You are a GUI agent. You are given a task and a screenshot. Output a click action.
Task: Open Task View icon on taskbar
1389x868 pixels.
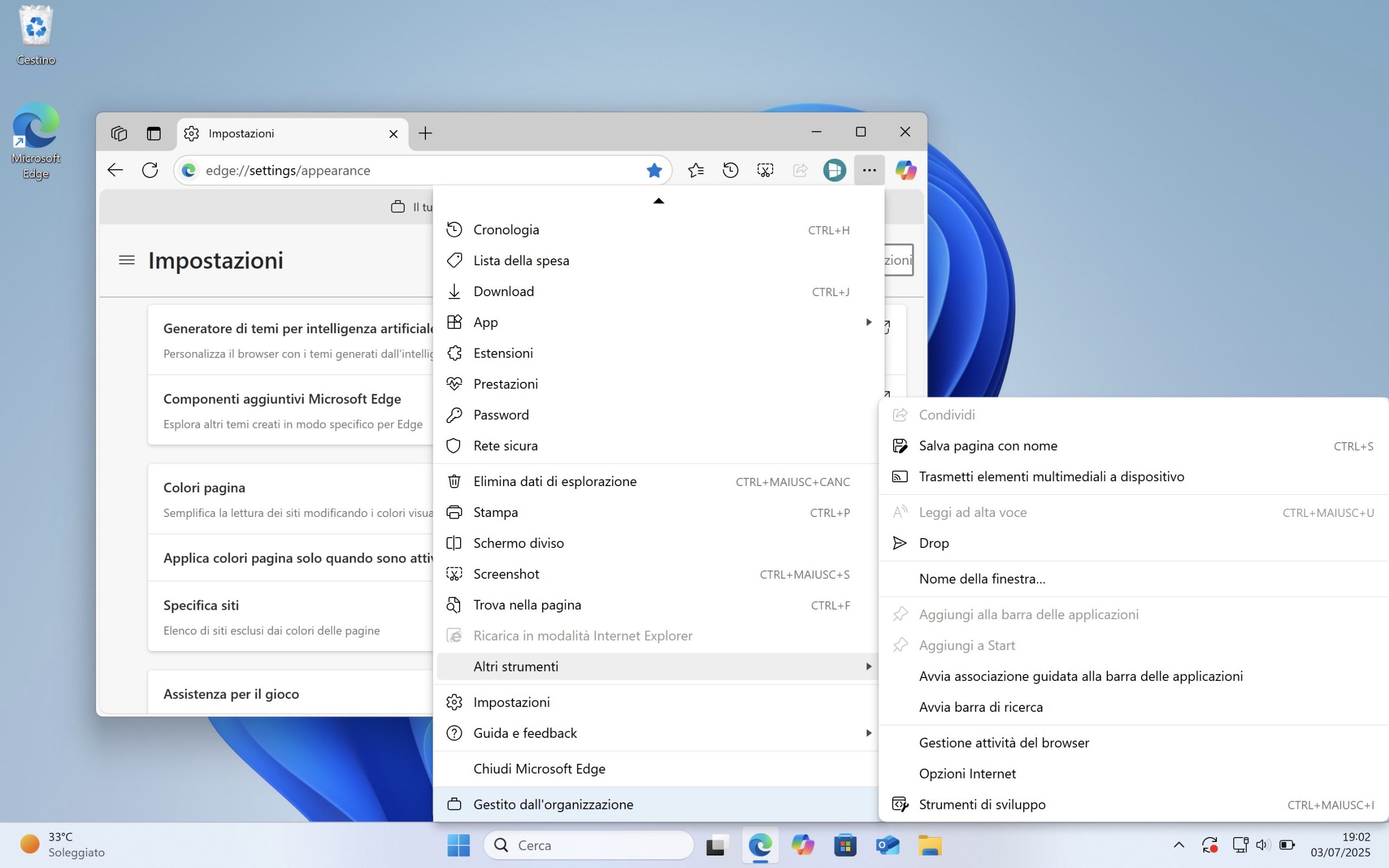pyautogui.click(x=716, y=845)
